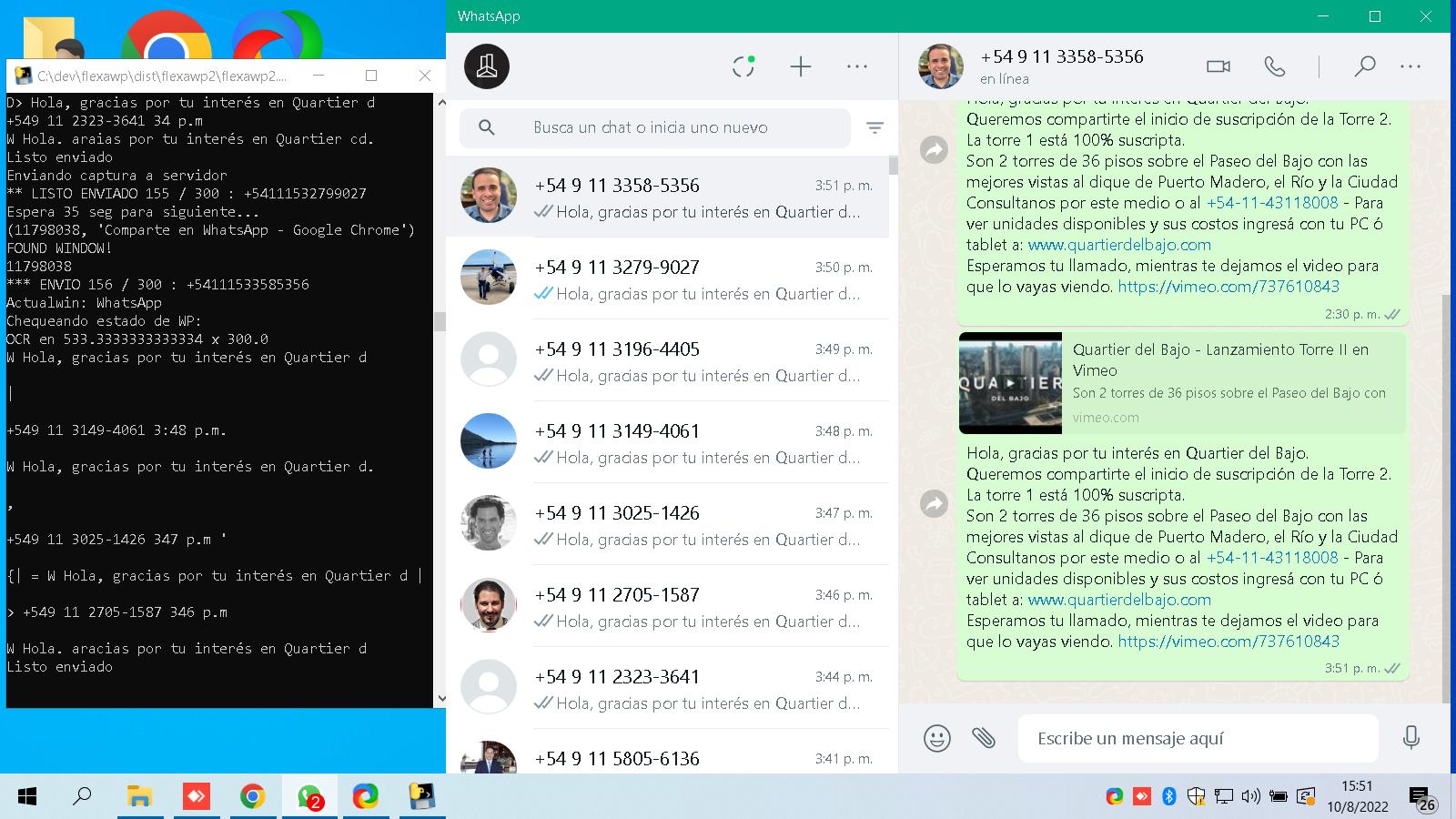
Task: Open chat +54 9 11 3358-5356
Action: (x=667, y=197)
